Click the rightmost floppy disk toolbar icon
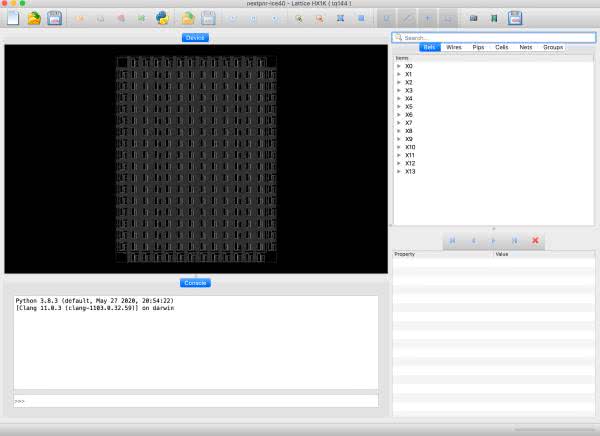Image resolution: width=600 pixels, height=436 pixels. 515,18
